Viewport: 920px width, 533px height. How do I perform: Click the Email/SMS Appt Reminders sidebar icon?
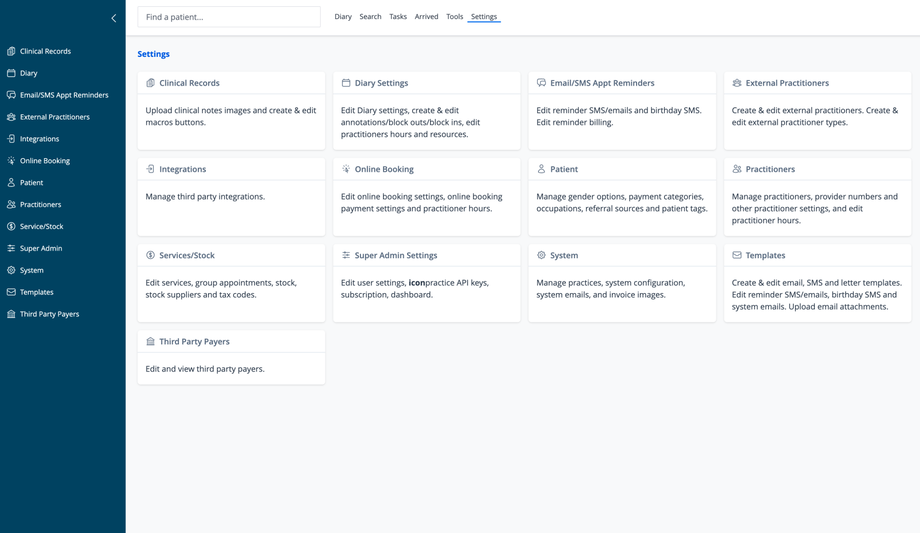[11, 95]
